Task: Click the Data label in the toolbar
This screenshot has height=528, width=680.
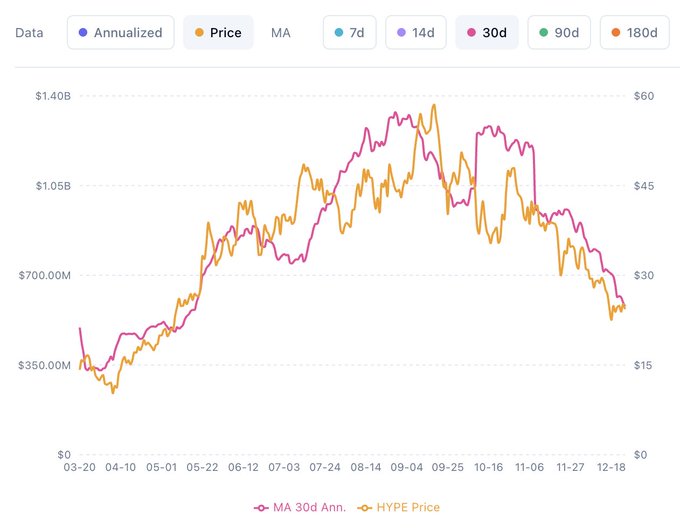Action: coord(29,32)
